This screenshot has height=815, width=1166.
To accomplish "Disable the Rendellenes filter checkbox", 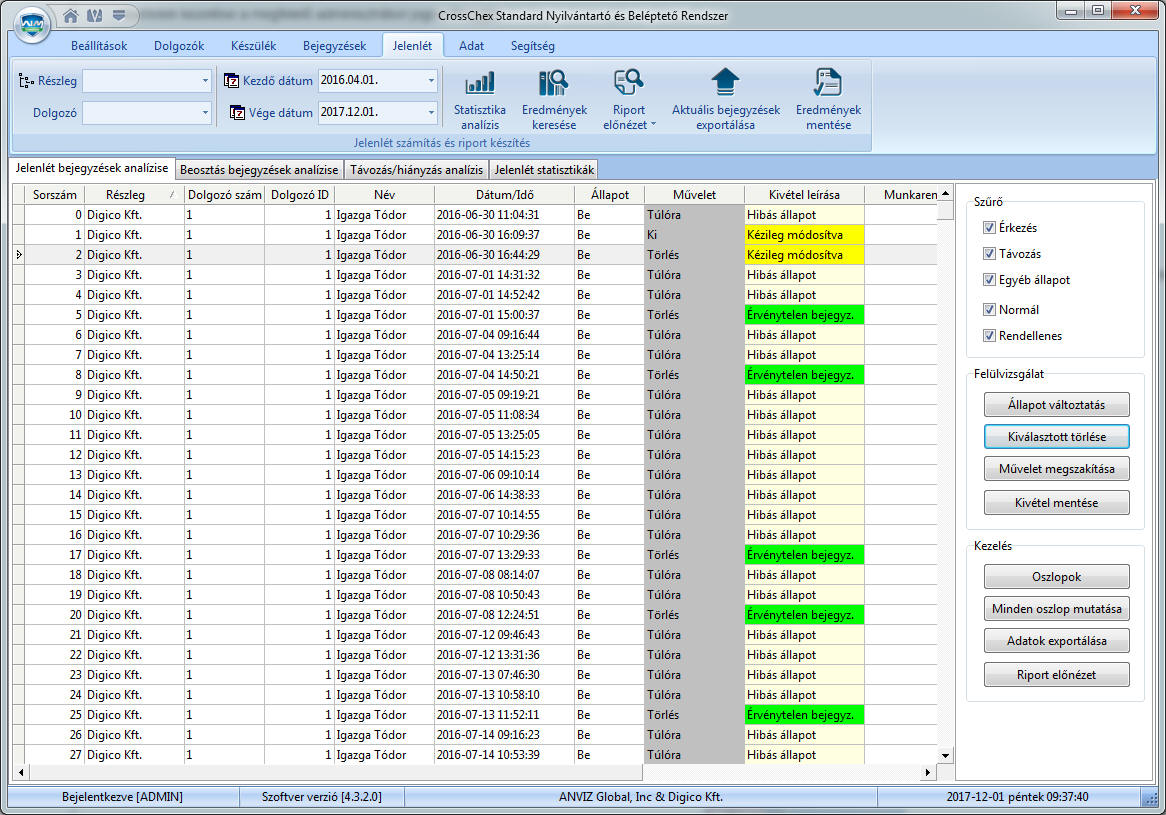I will click(989, 336).
